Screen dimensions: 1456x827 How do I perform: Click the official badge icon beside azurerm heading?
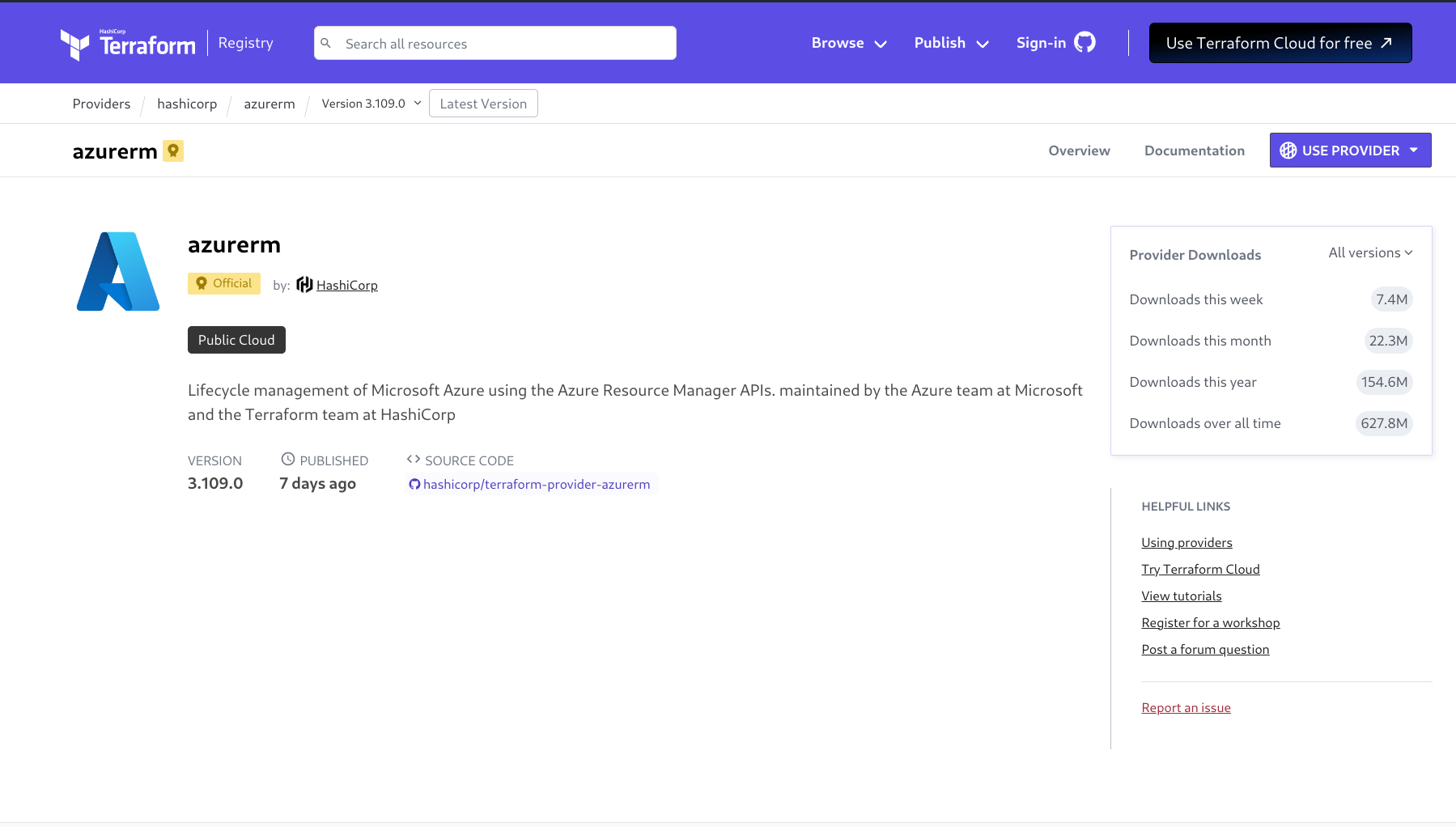173,151
